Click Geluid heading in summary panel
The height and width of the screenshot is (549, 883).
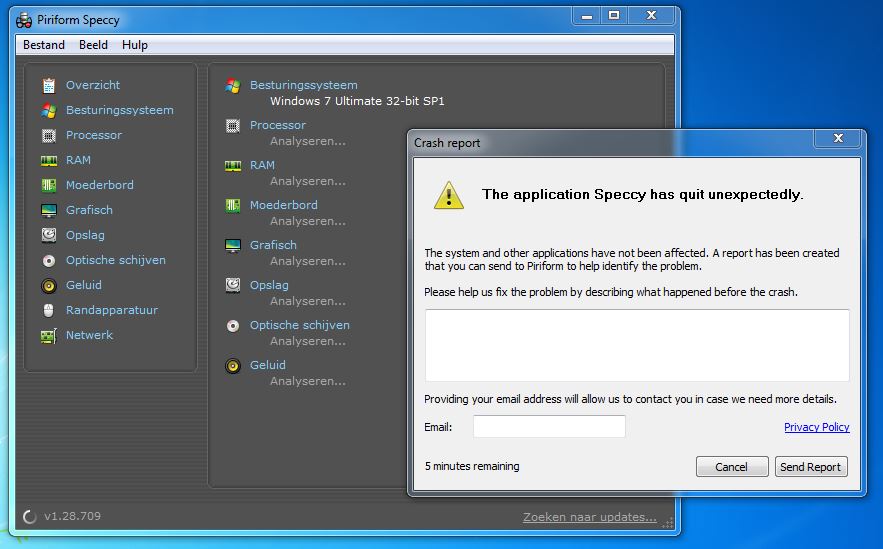[268, 365]
